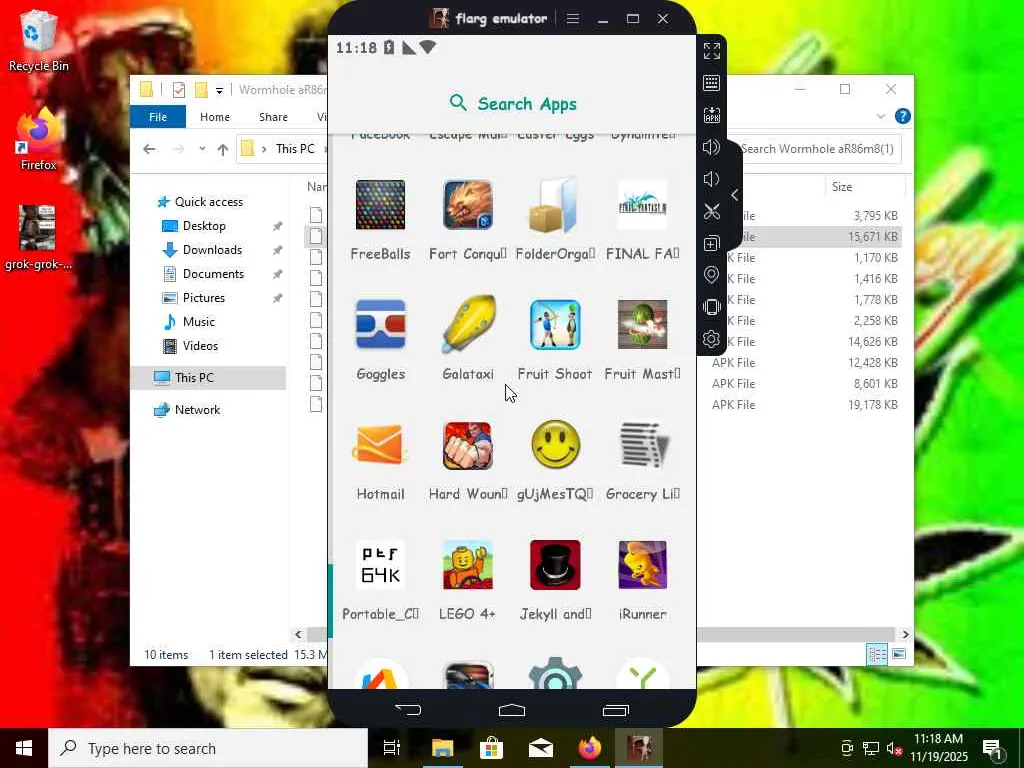Decrease emulator volume with lower speaker icon

[x=711, y=179]
